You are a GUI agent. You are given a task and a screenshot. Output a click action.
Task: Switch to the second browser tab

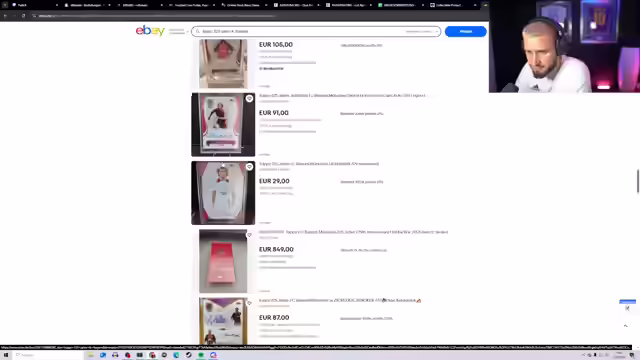point(87,5)
